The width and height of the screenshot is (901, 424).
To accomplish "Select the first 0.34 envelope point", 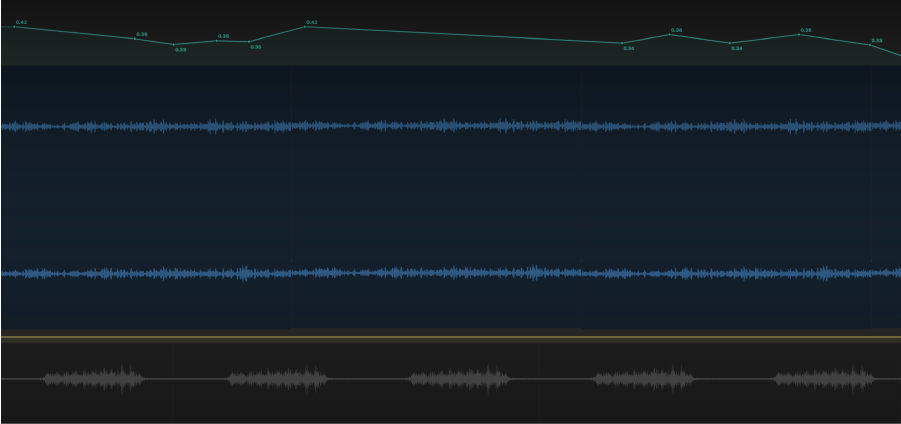I will (x=622, y=43).
